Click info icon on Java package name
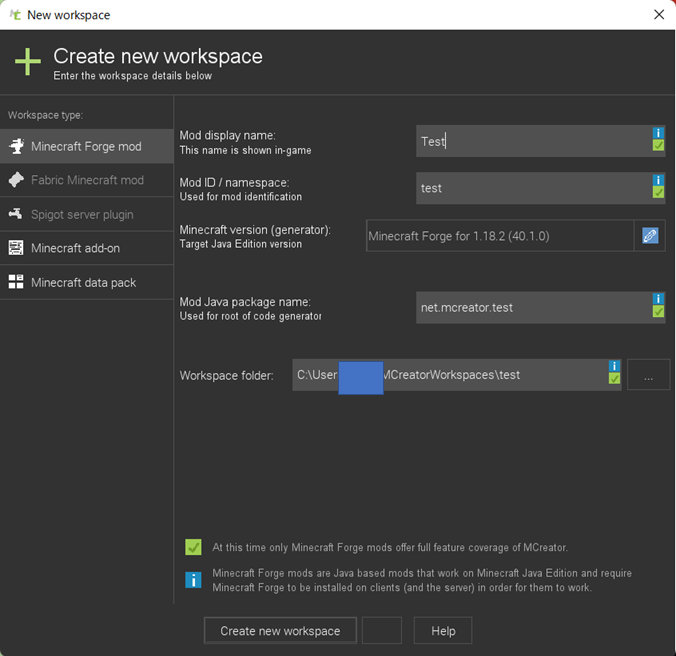 tap(658, 299)
